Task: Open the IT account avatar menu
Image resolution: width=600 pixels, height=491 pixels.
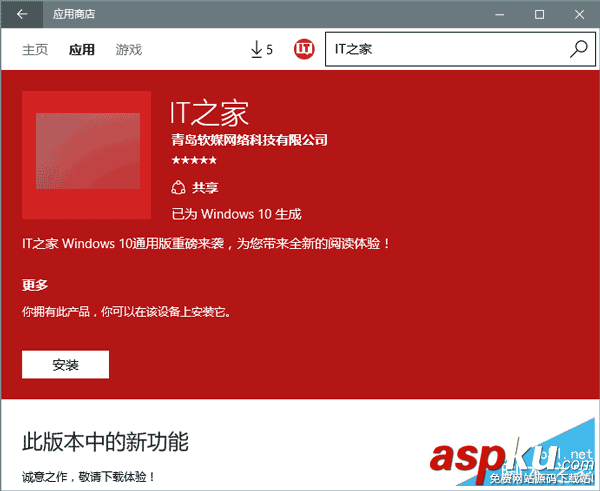Action: tap(304, 49)
